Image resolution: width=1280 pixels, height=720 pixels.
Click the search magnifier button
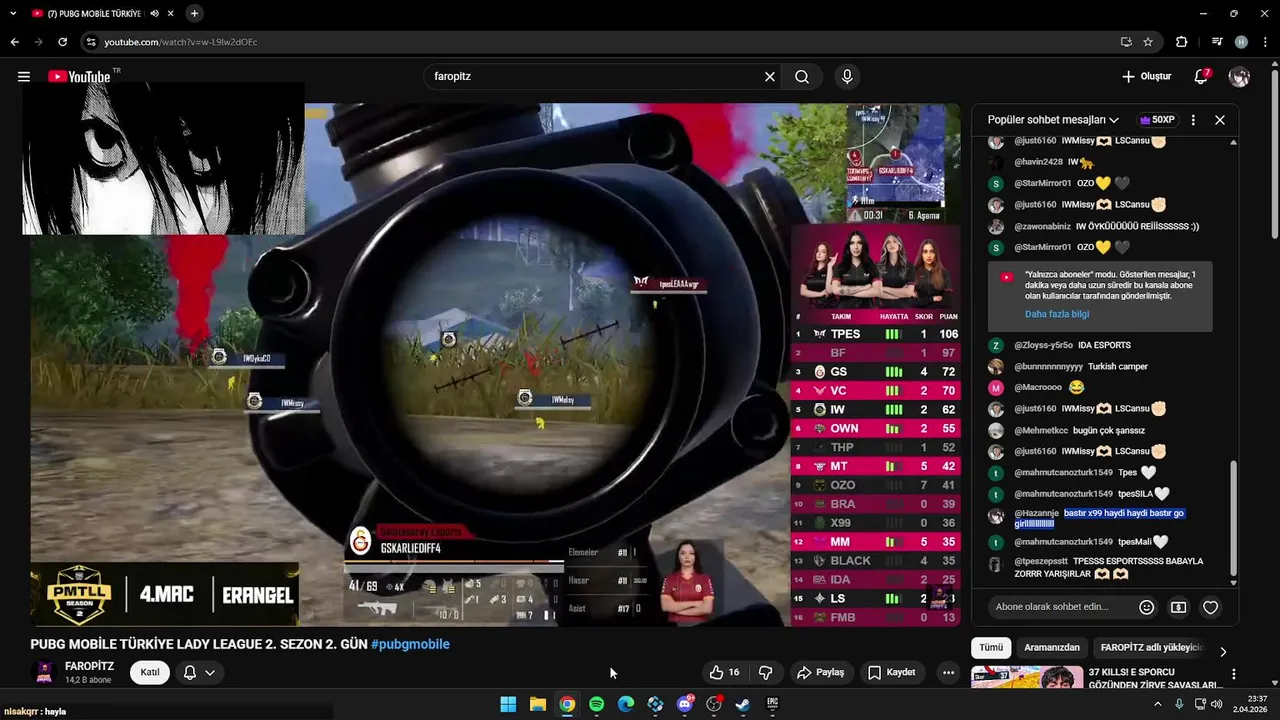coord(802,77)
